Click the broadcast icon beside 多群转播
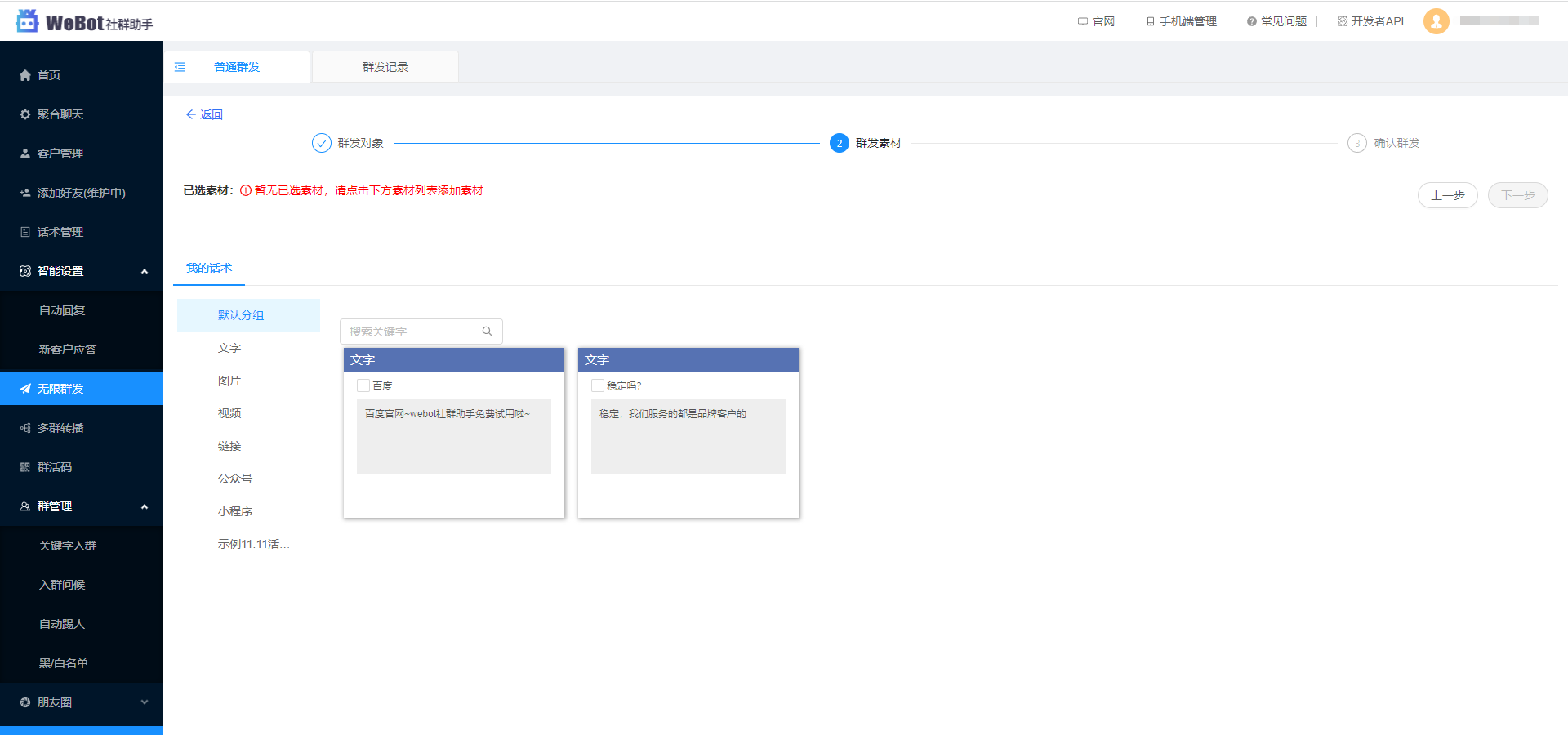This screenshot has height=735, width=1568. [25, 428]
